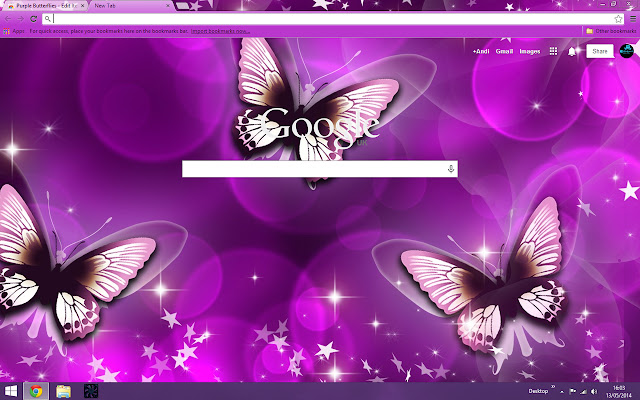Start voice search with the microphone icon

coord(451,169)
